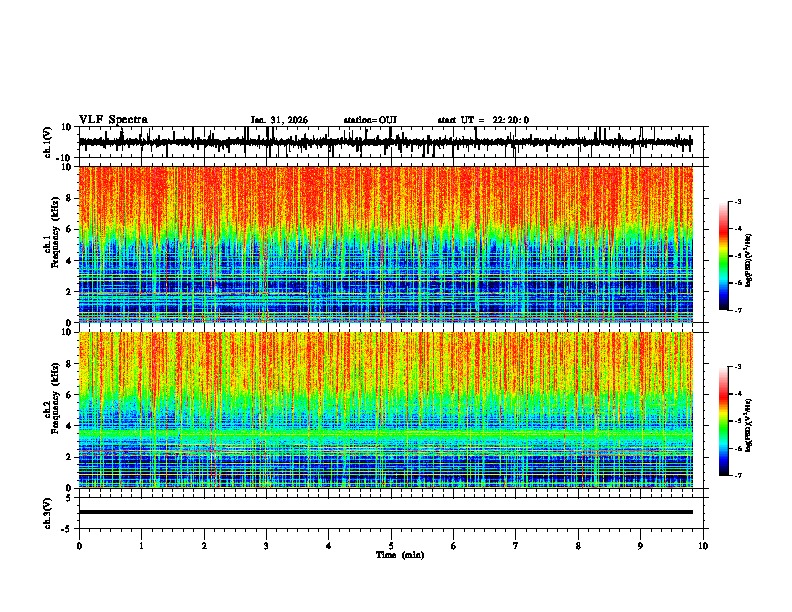Screen dimensions: 792x612
Task: Click the time axis tick label "7"
Action: click(x=516, y=546)
